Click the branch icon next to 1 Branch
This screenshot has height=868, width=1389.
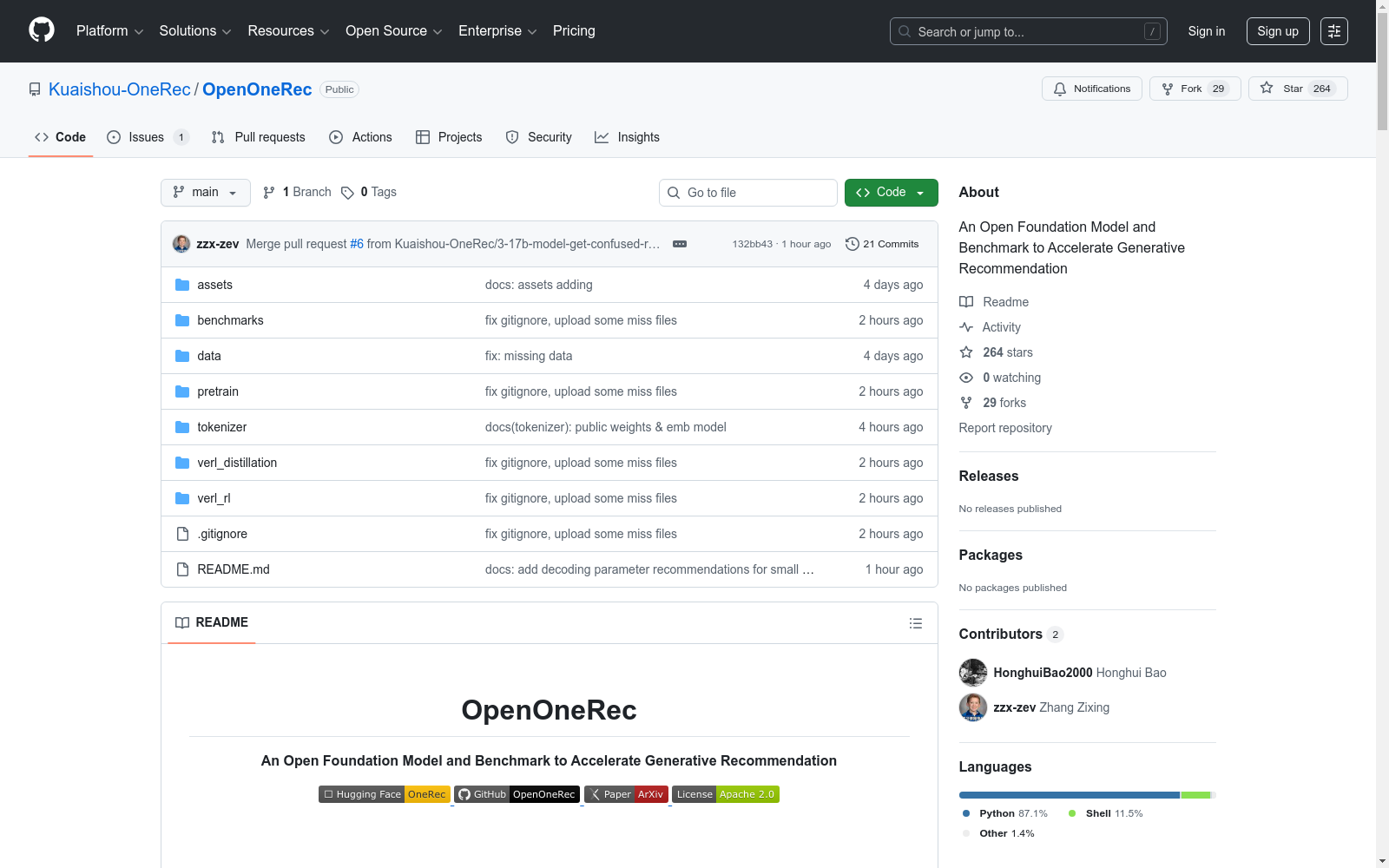269,193
